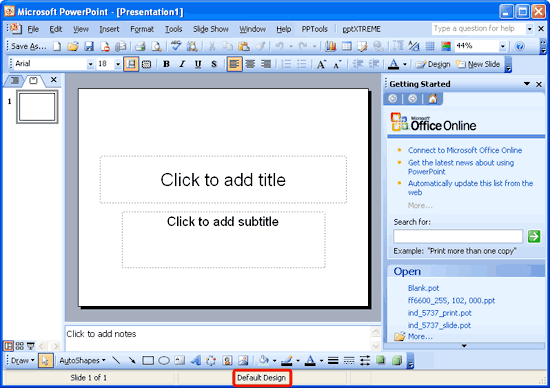The image size is (550, 388).
Task: Select the Rectangle shape tool
Action: pos(148,360)
